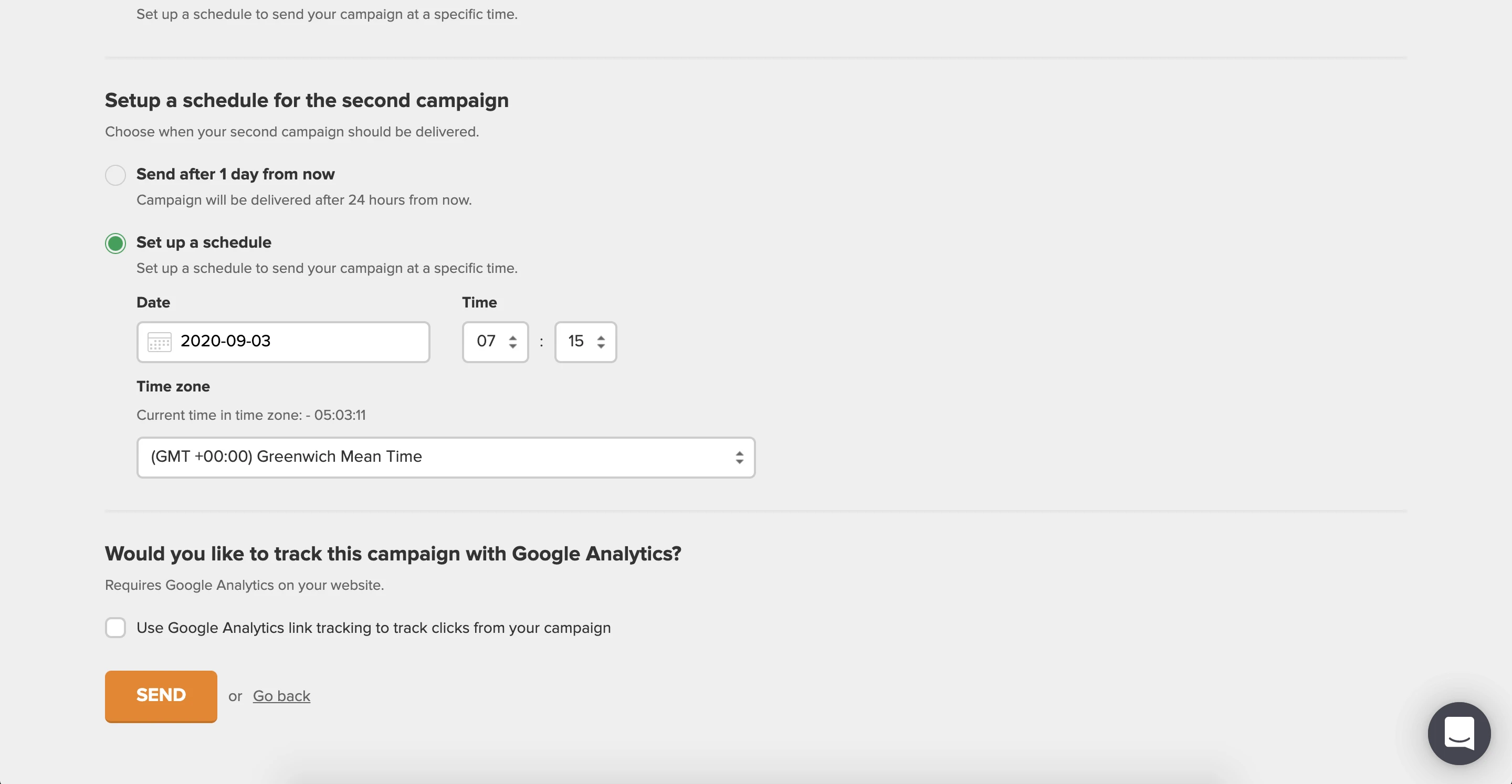This screenshot has height=784, width=1512.
Task: Click the 'Date' field label
Action: pyautogui.click(x=153, y=302)
